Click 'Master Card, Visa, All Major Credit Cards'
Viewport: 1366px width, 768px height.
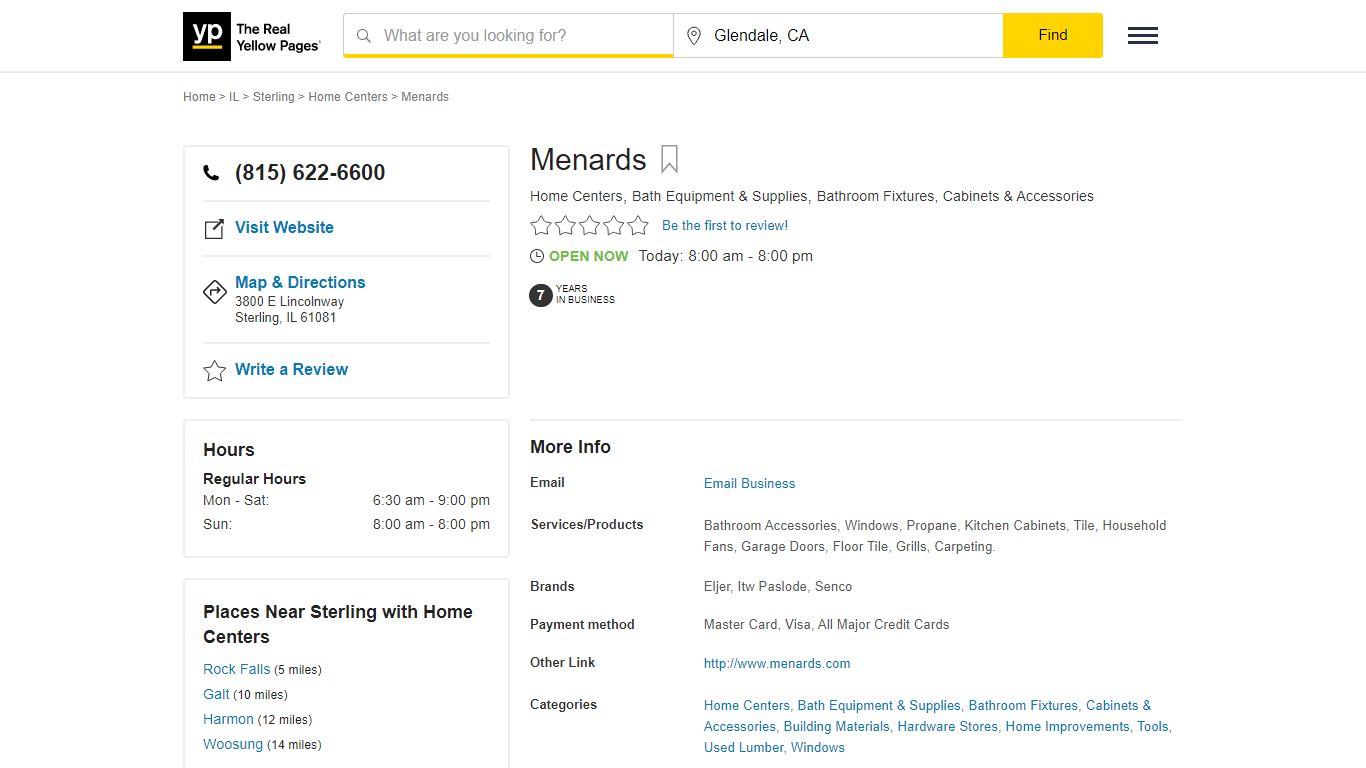pyautogui.click(x=826, y=624)
